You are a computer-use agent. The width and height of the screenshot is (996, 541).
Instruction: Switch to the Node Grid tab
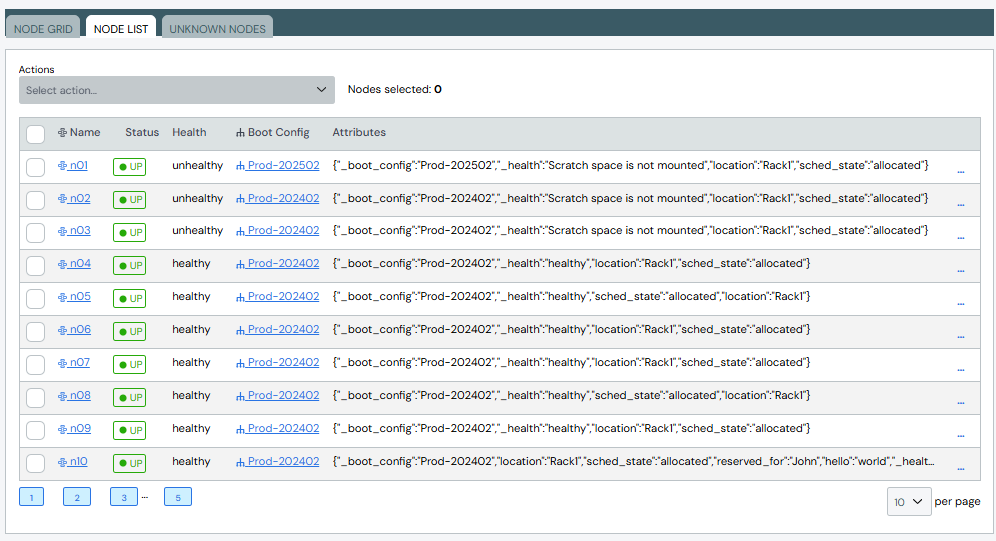[x=43, y=29]
